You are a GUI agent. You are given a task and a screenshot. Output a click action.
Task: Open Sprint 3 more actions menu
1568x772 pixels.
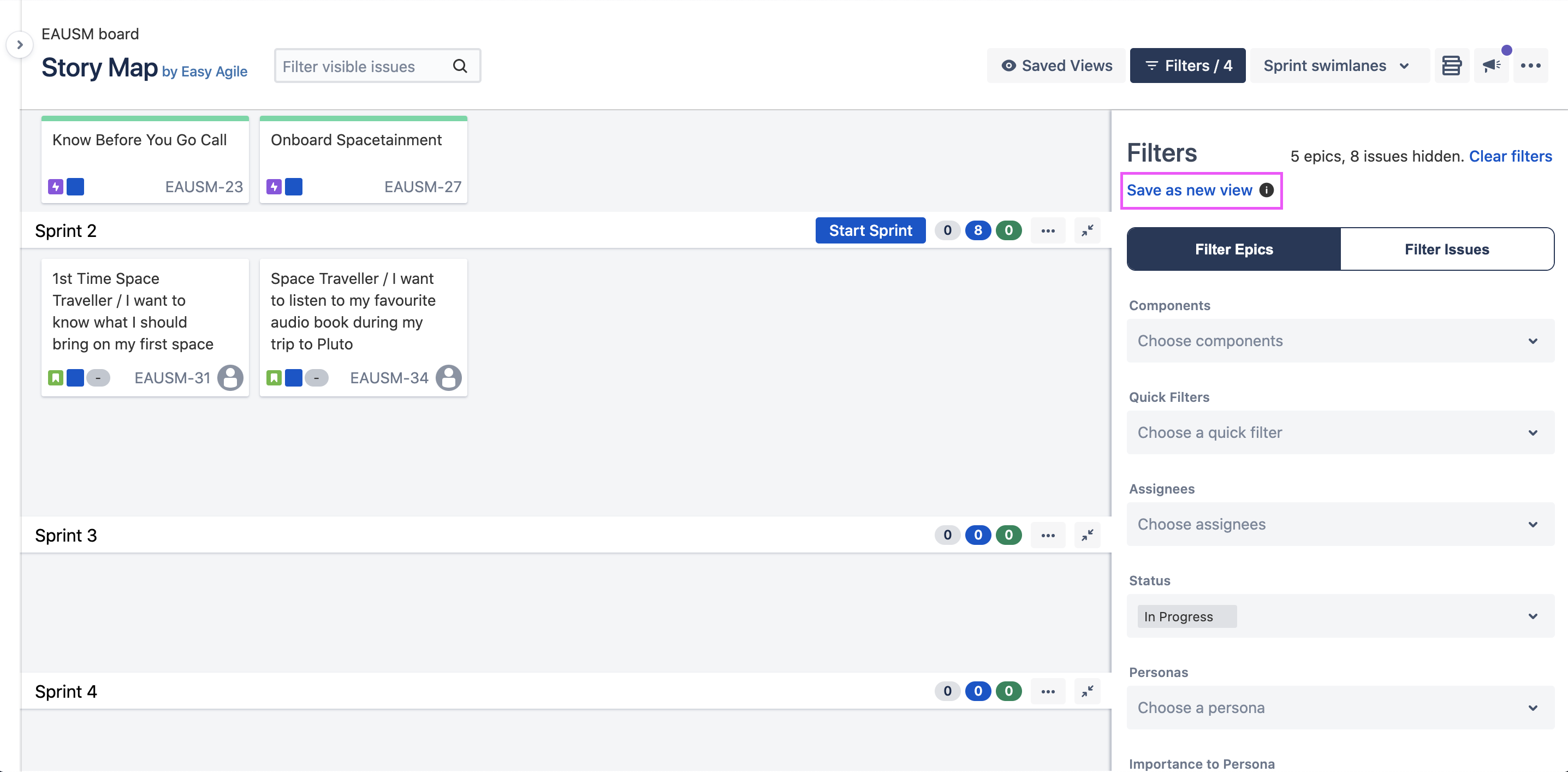[1048, 536]
